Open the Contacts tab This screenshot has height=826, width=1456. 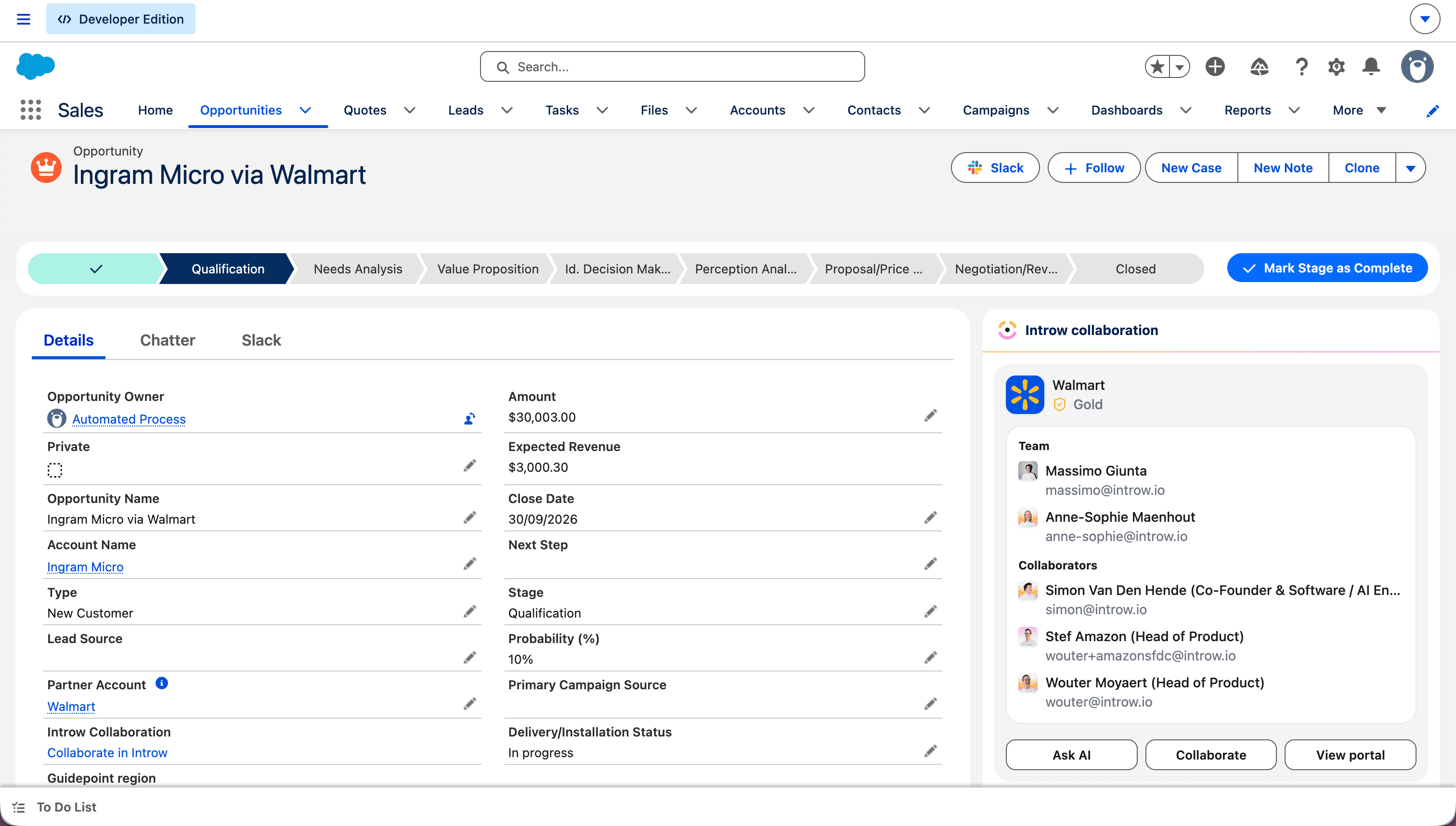(x=874, y=110)
